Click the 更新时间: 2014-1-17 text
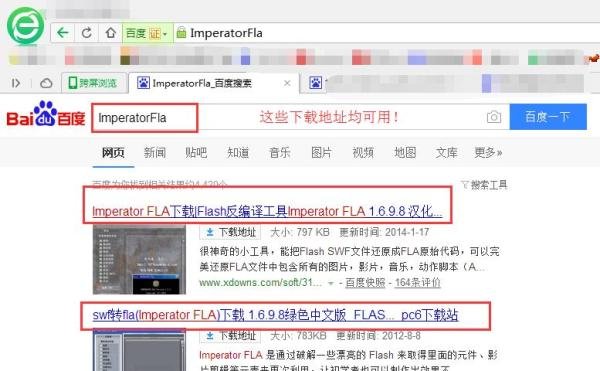 pyautogui.click(x=384, y=232)
